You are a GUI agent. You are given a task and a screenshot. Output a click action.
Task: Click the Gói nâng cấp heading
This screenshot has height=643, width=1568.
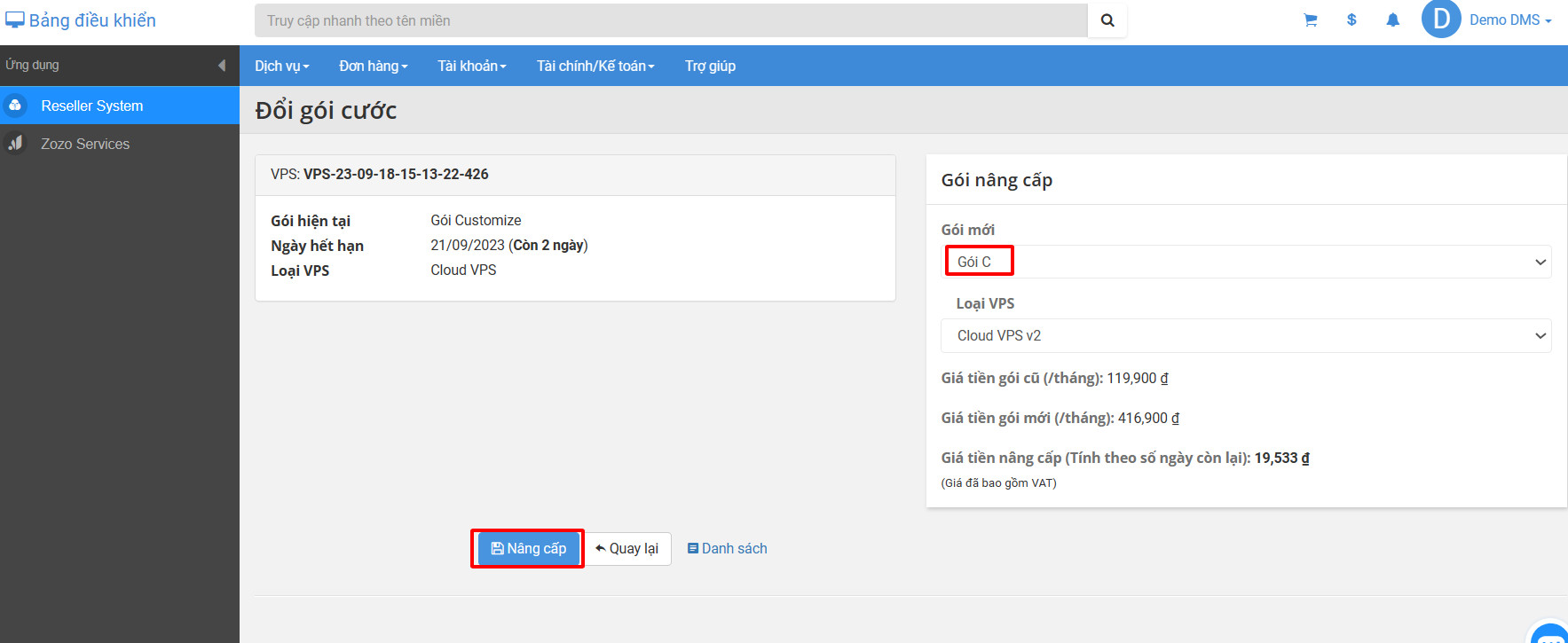(997, 180)
